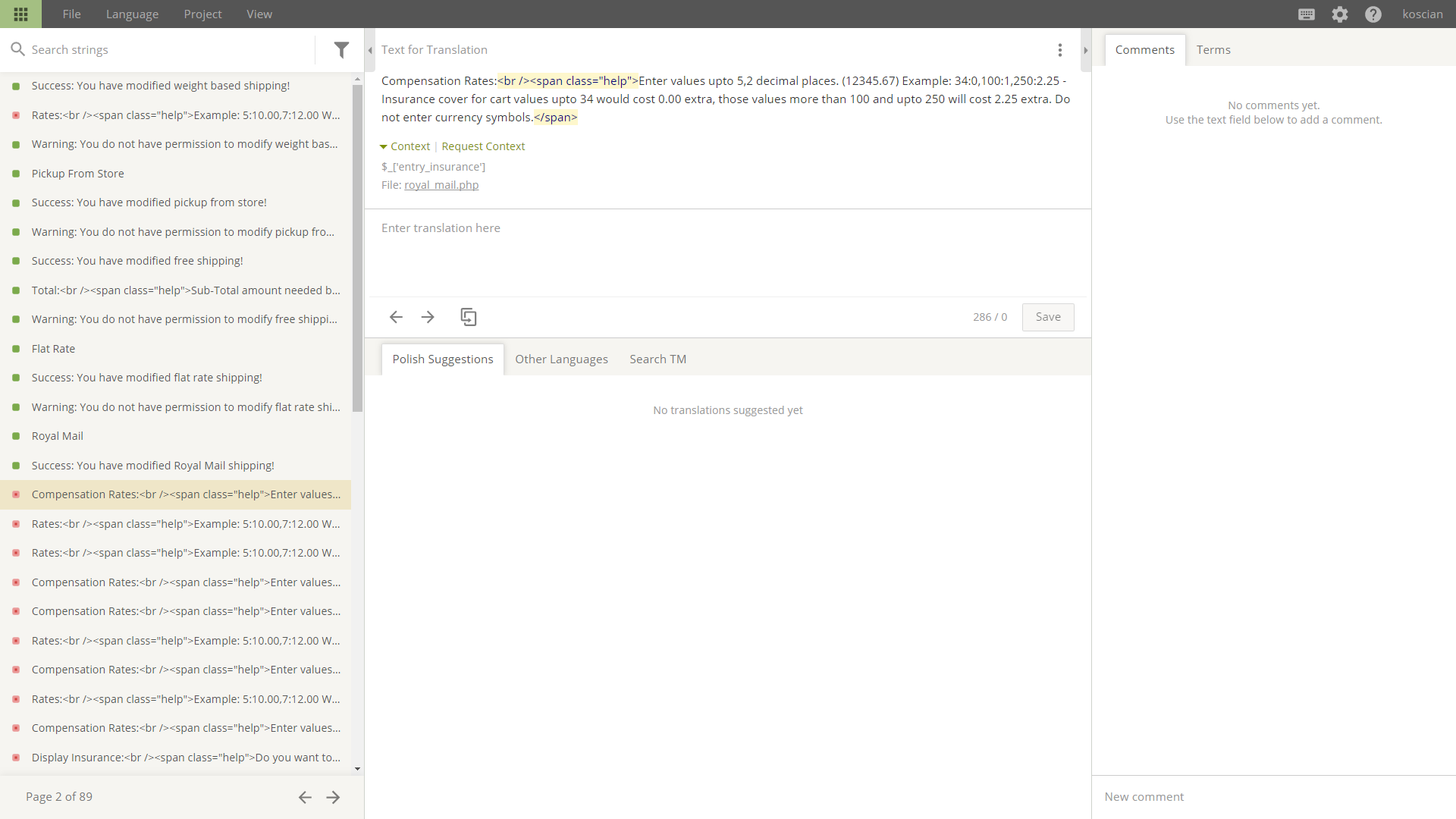Click the Save translation button
The image size is (1456, 819).
click(x=1048, y=317)
